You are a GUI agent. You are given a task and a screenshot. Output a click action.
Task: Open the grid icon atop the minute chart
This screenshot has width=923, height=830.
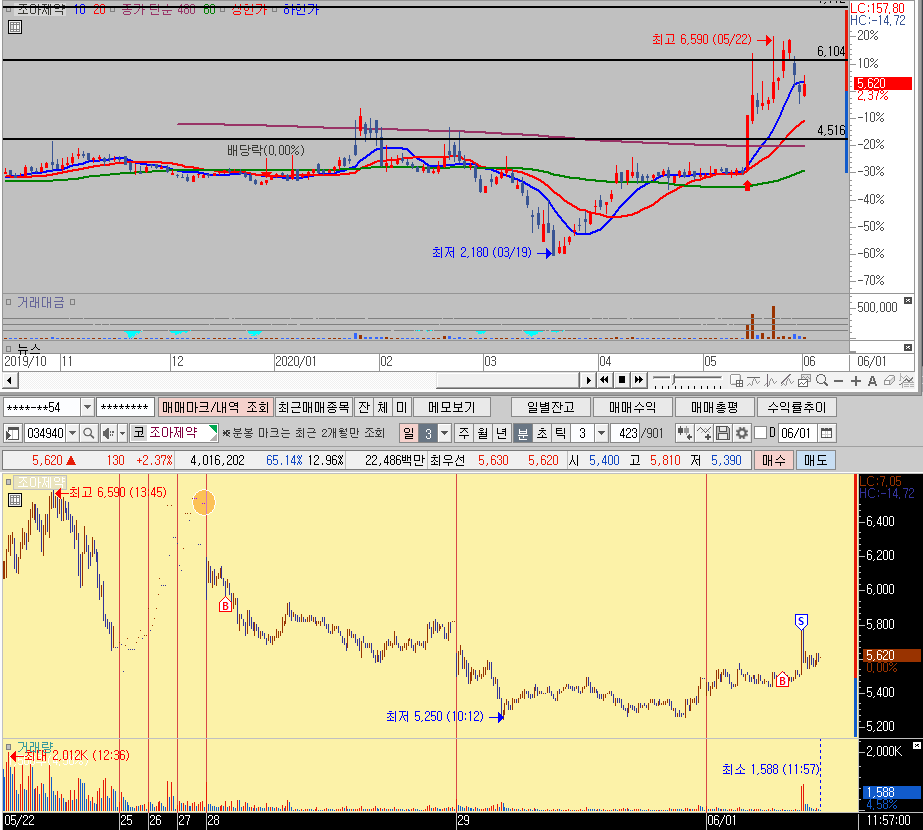[15, 500]
